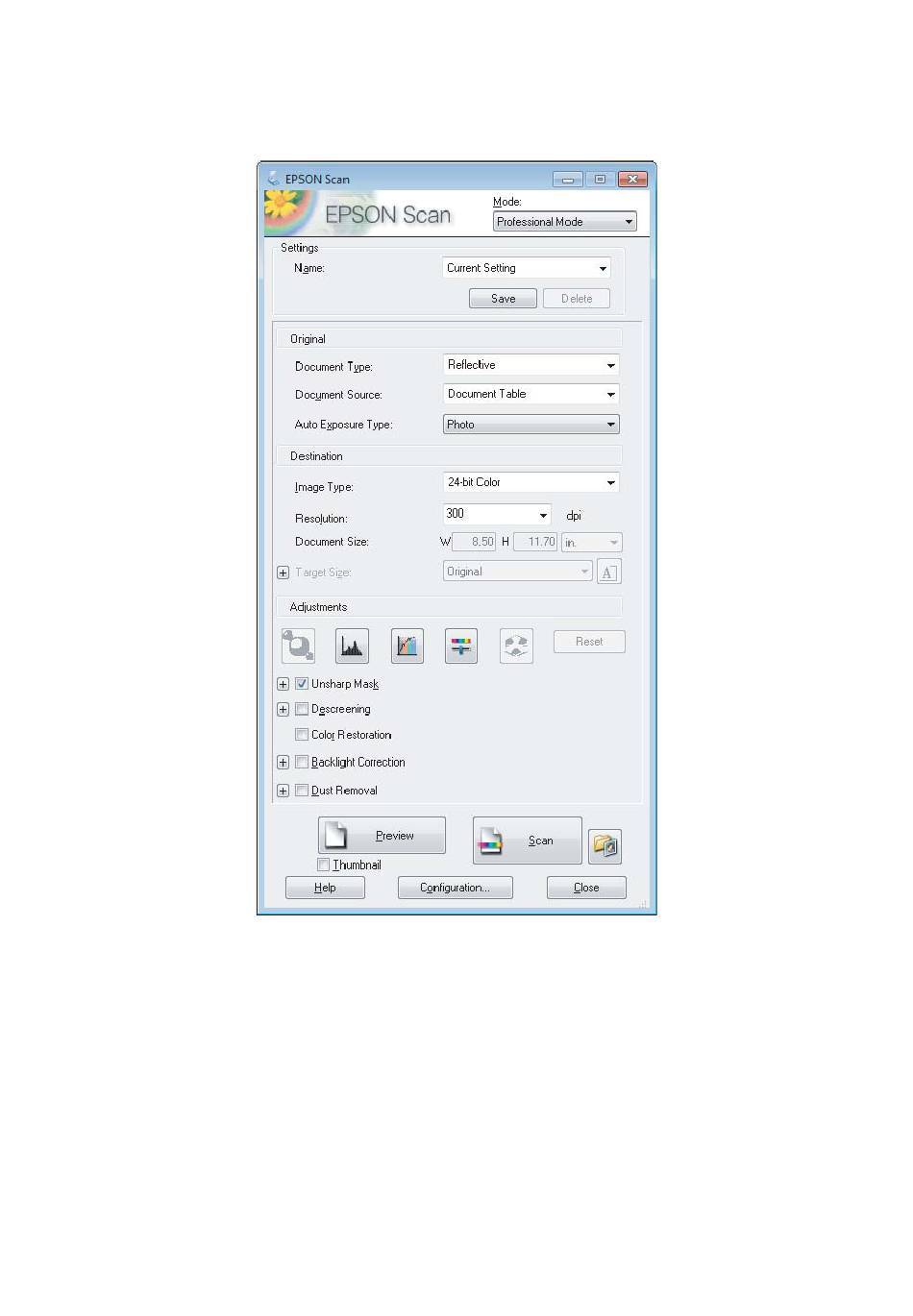Click the Scan button
This screenshot has height=1316, width=913.
(527, 841)
